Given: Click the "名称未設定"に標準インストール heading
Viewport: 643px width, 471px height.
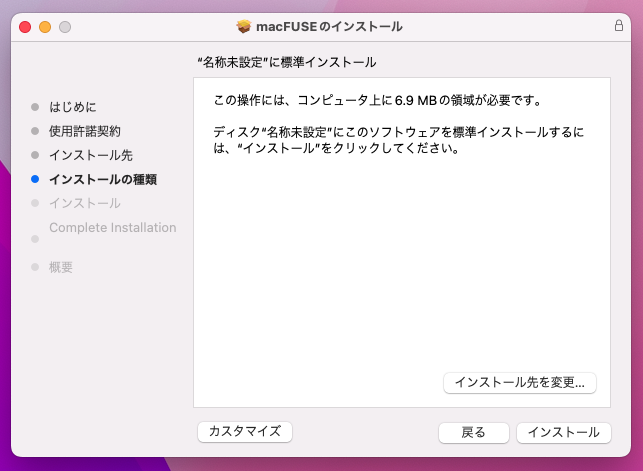Looking at the screenshot, I should coord(287,62).
